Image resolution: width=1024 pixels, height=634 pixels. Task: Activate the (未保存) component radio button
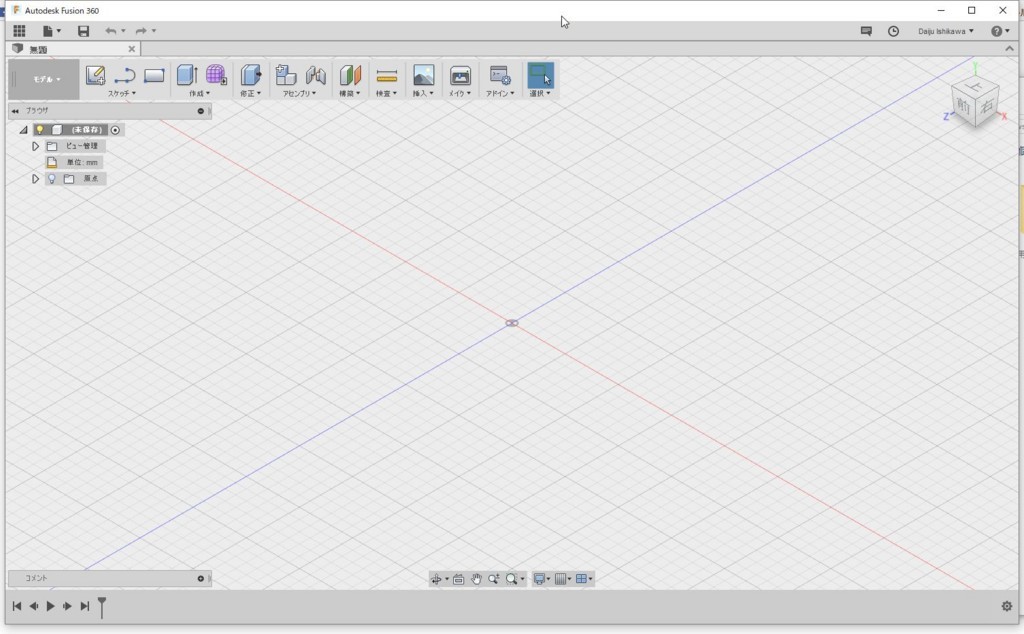[115, 130]
